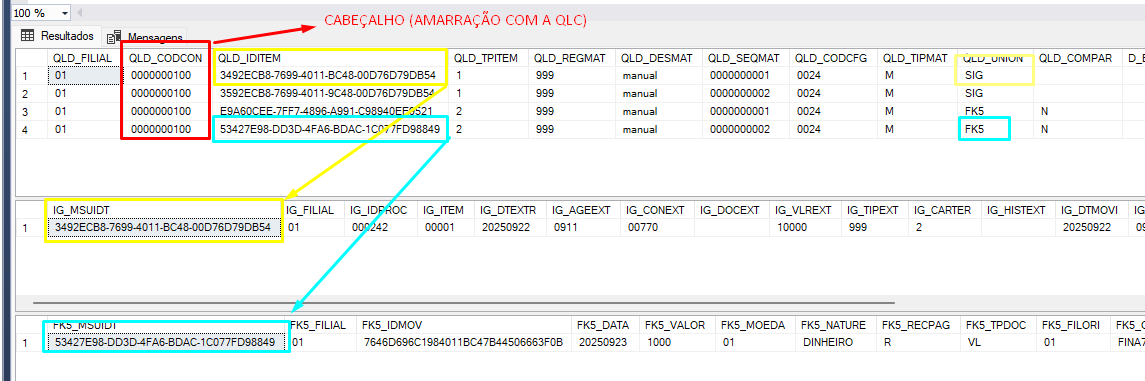1145x381 pixels.
Task: Switch to the Resultados tab
Action: click(58, 36)
